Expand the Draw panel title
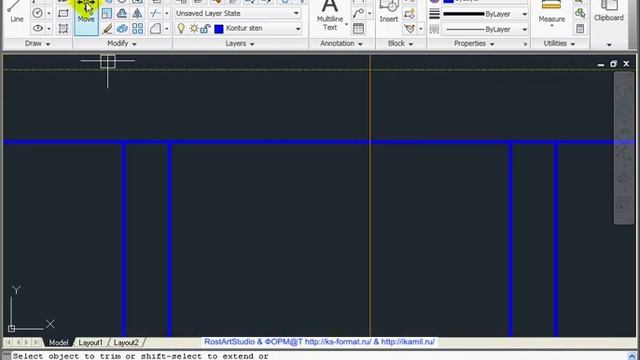 pyautogui.click(x=38, y=43)
